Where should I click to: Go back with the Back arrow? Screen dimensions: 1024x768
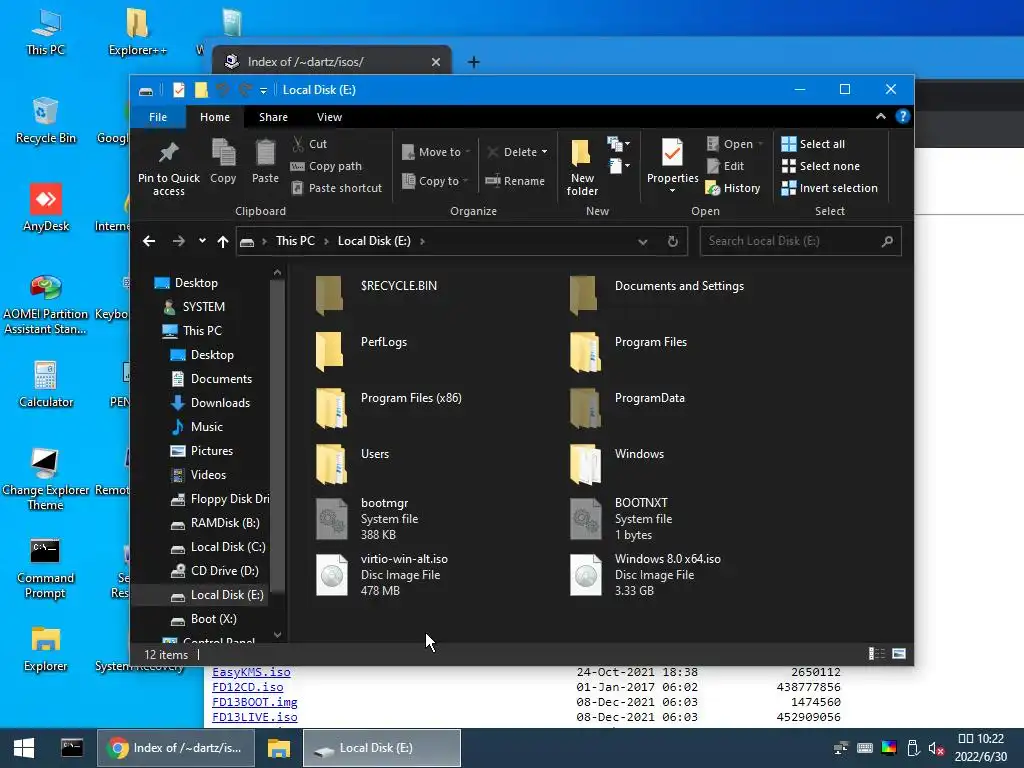pos(149,241)
